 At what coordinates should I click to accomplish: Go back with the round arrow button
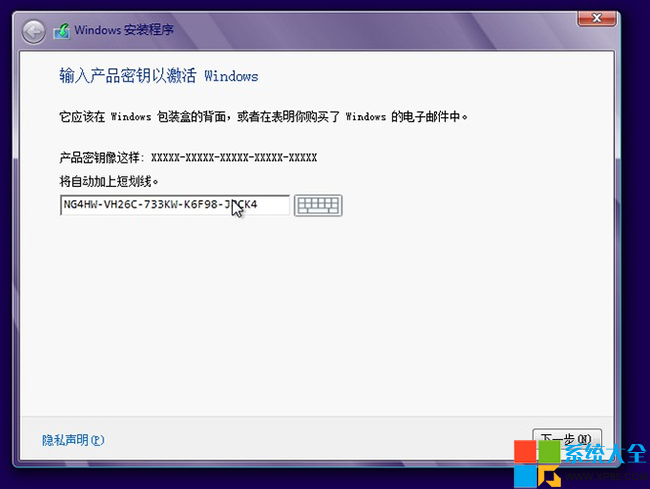click(34, 32)
